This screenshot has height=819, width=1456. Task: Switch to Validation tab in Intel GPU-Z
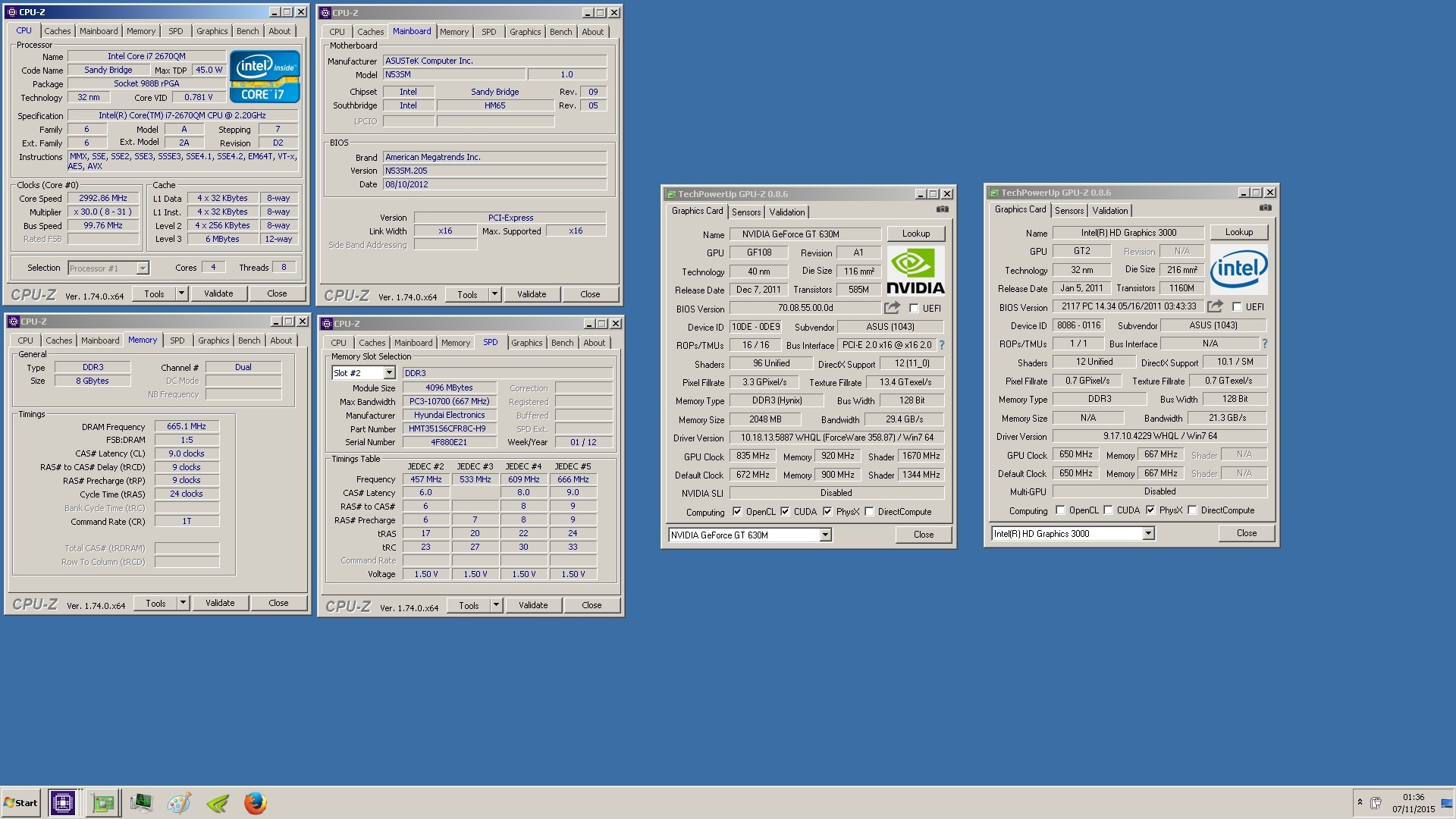tap(1109, 211)
